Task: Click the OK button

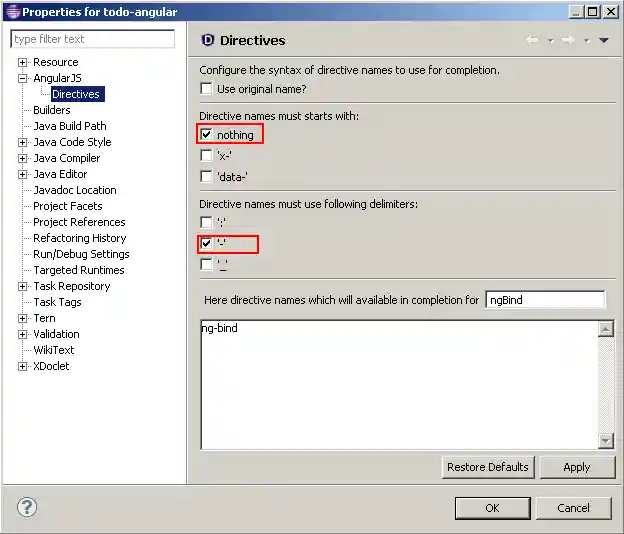Action: (492, 508)
